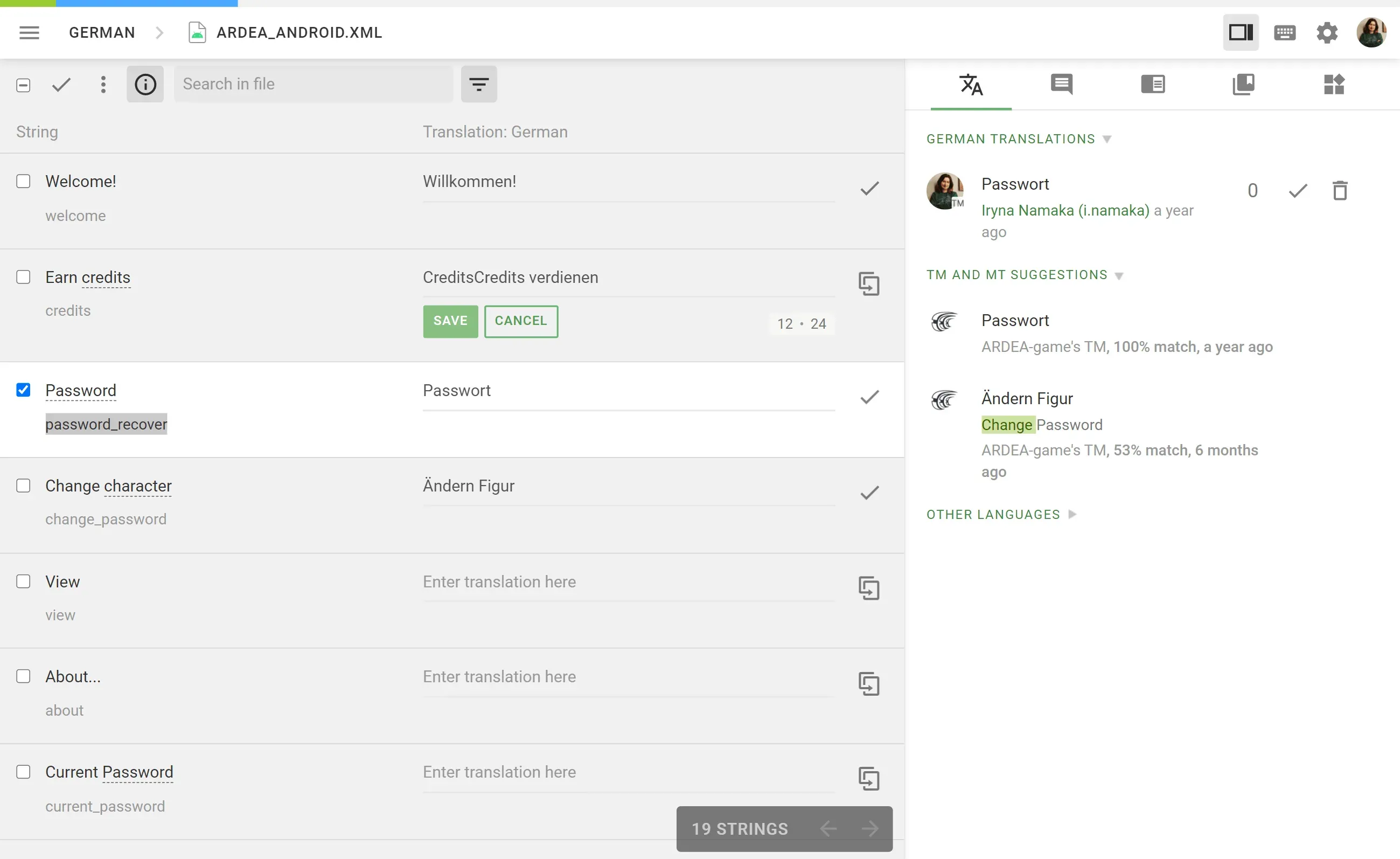Collapse the TM AND MT SUGGESTIONS section
The height and width of the screenshot is (859, 1400).
tap(1120, 275)
